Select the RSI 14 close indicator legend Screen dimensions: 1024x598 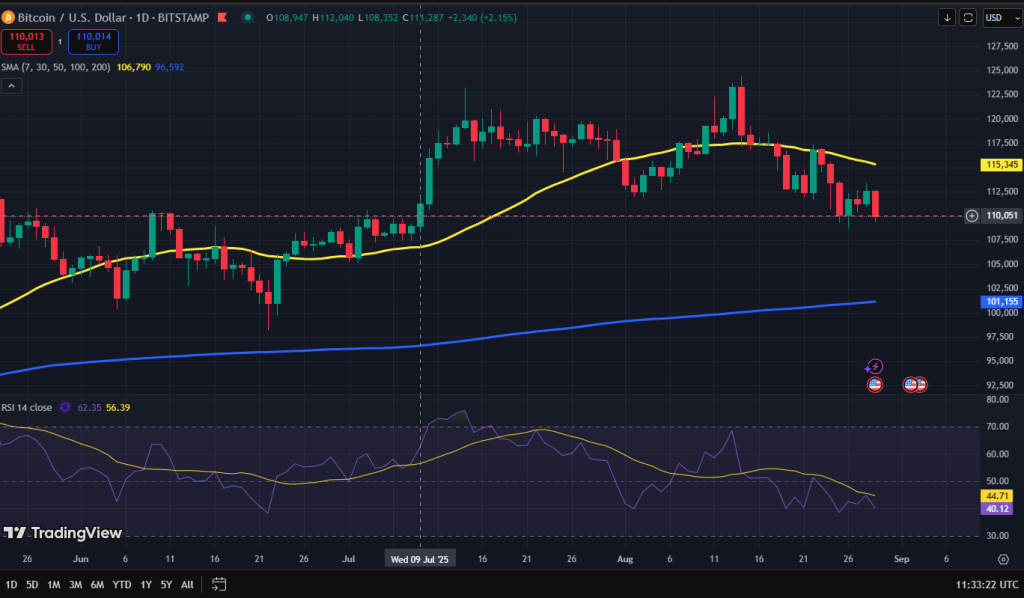click(x=27, y=407)
